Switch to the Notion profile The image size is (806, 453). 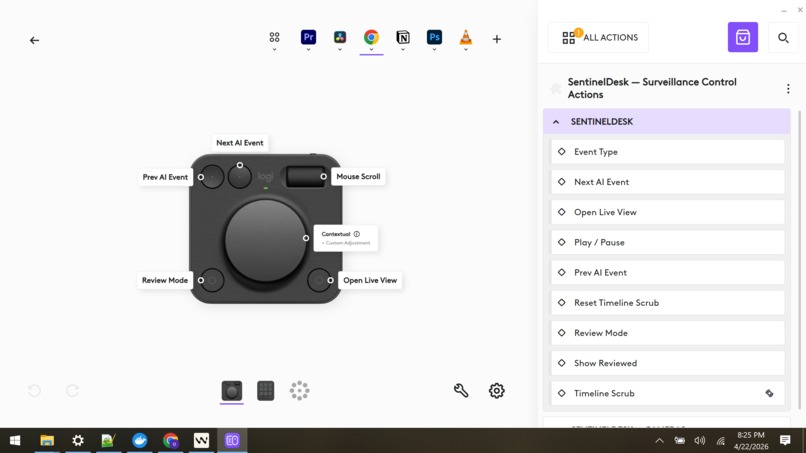coord(403,37)
